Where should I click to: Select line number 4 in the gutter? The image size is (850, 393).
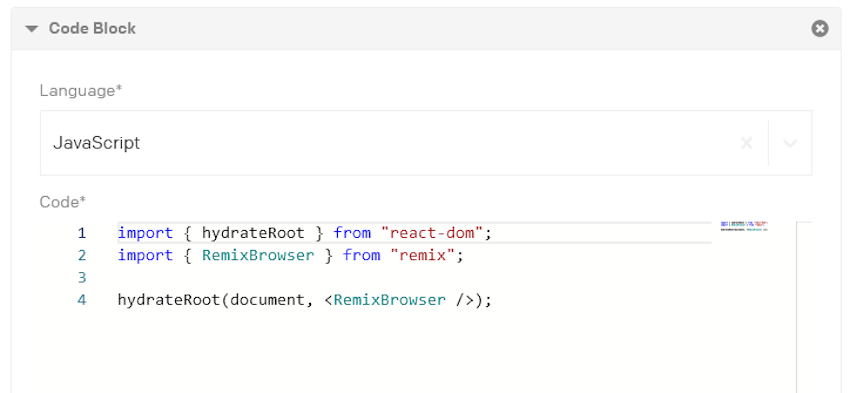coord(81,300)
